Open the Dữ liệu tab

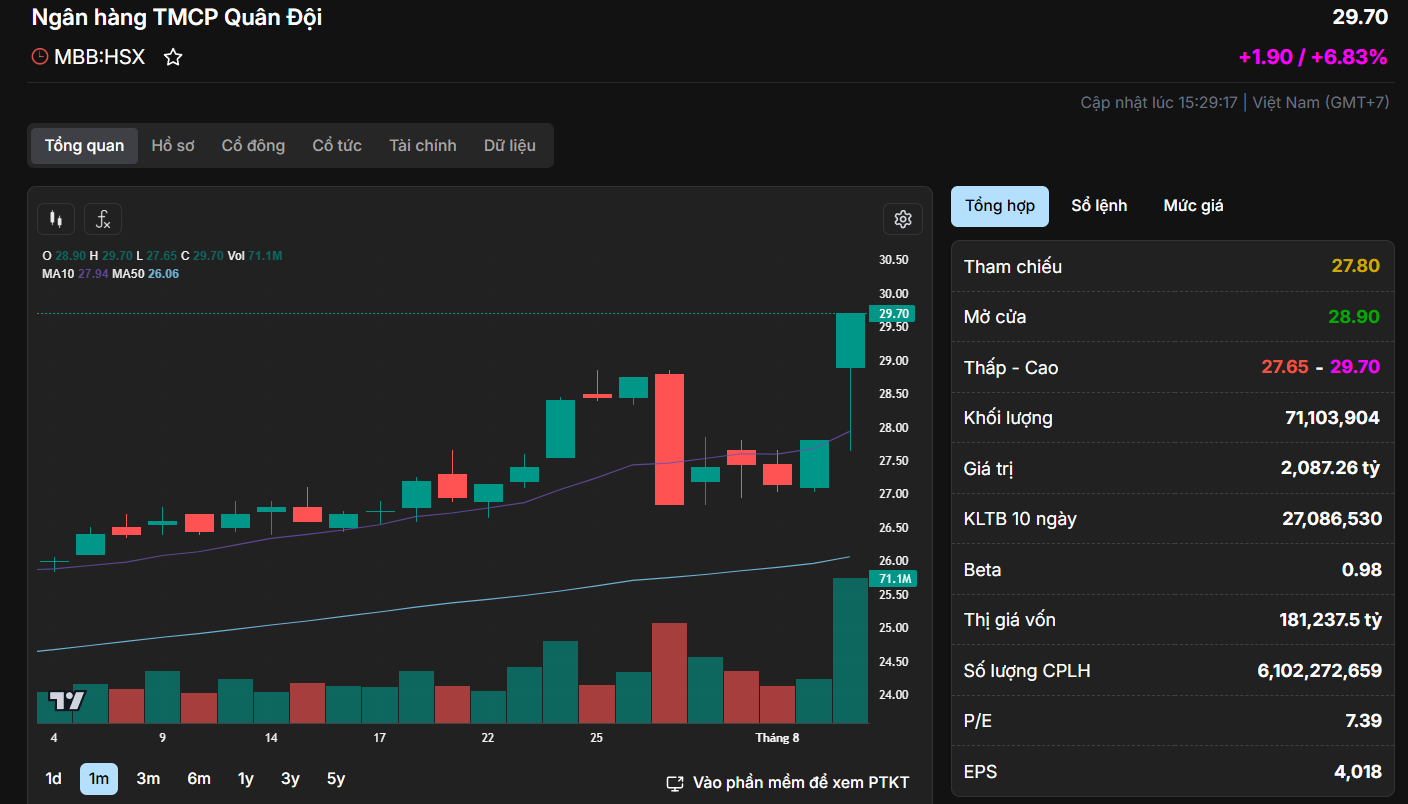click(x=510, y=146)
